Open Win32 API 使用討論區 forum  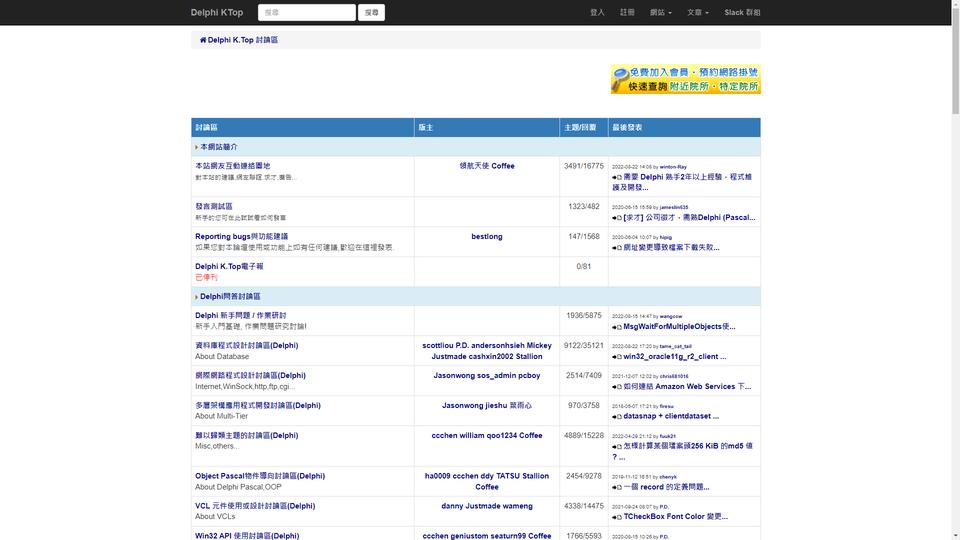click(247, 536)
